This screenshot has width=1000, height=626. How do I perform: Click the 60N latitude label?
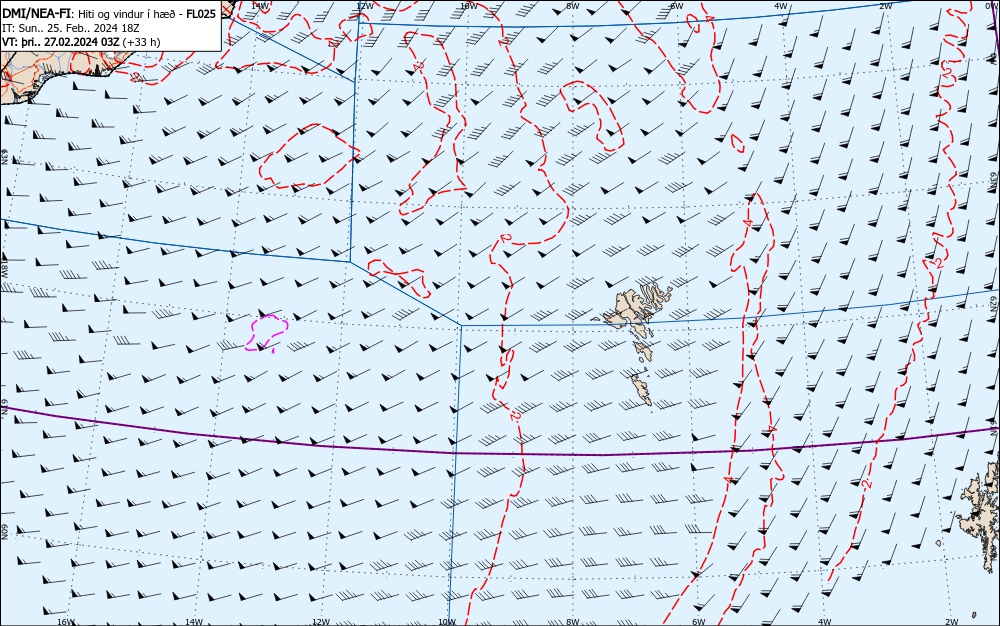click(4, 532)
